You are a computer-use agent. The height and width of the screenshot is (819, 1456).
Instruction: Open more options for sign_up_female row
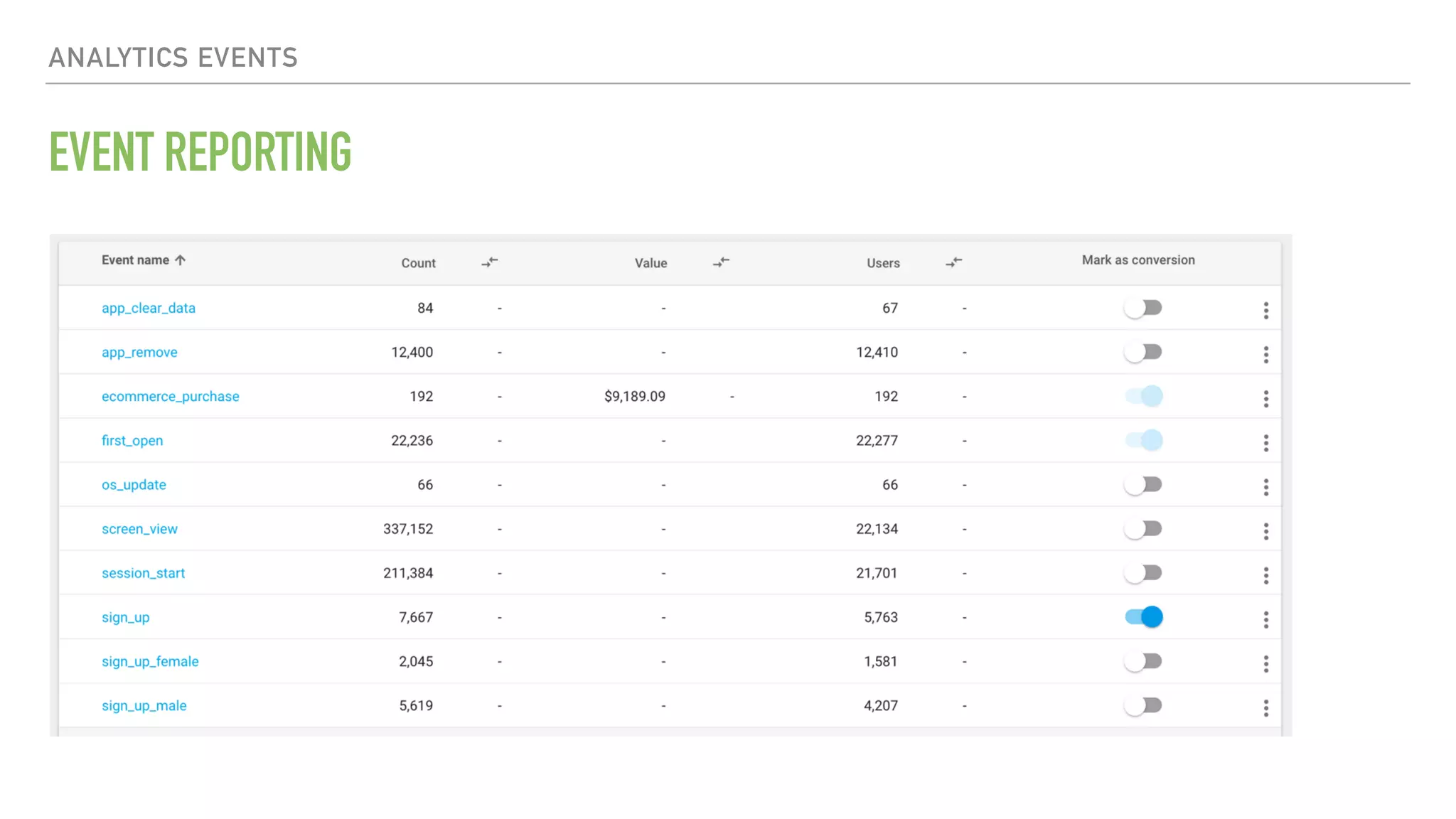1265,663
